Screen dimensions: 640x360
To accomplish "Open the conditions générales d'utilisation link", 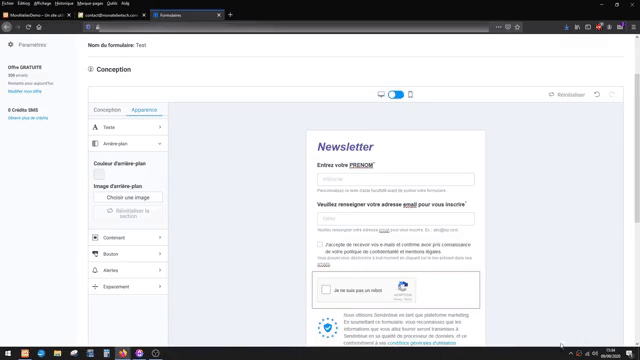I will pyautogui.click(x=422, y=343).
